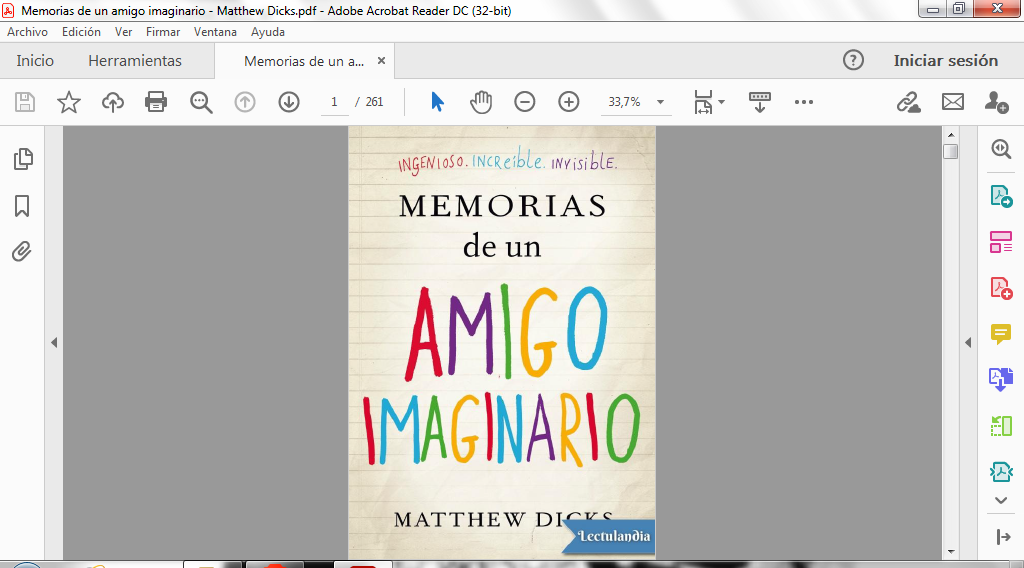The width and height of the screenshot is (1024, 568).
Task: Upload the file to cloud icon
Action: point(112,103)
